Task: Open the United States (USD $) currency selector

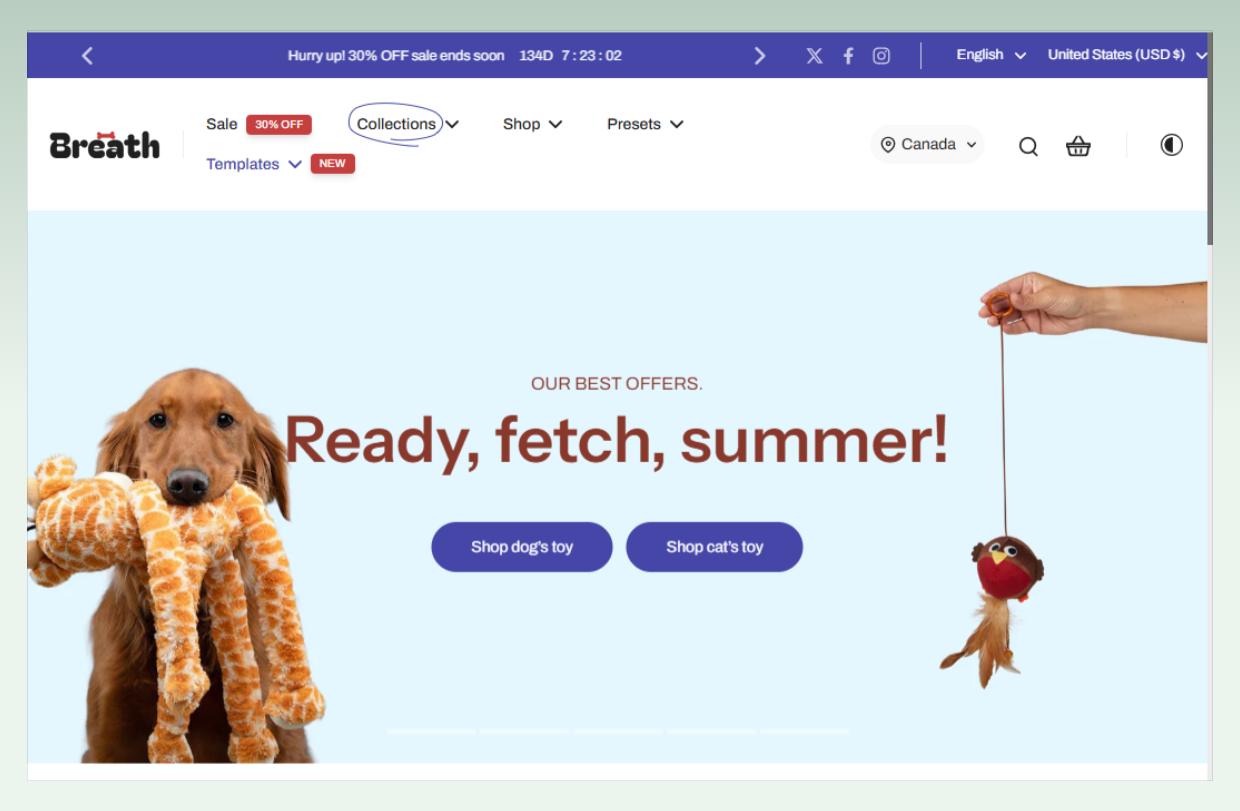Action: point(1128,55)
